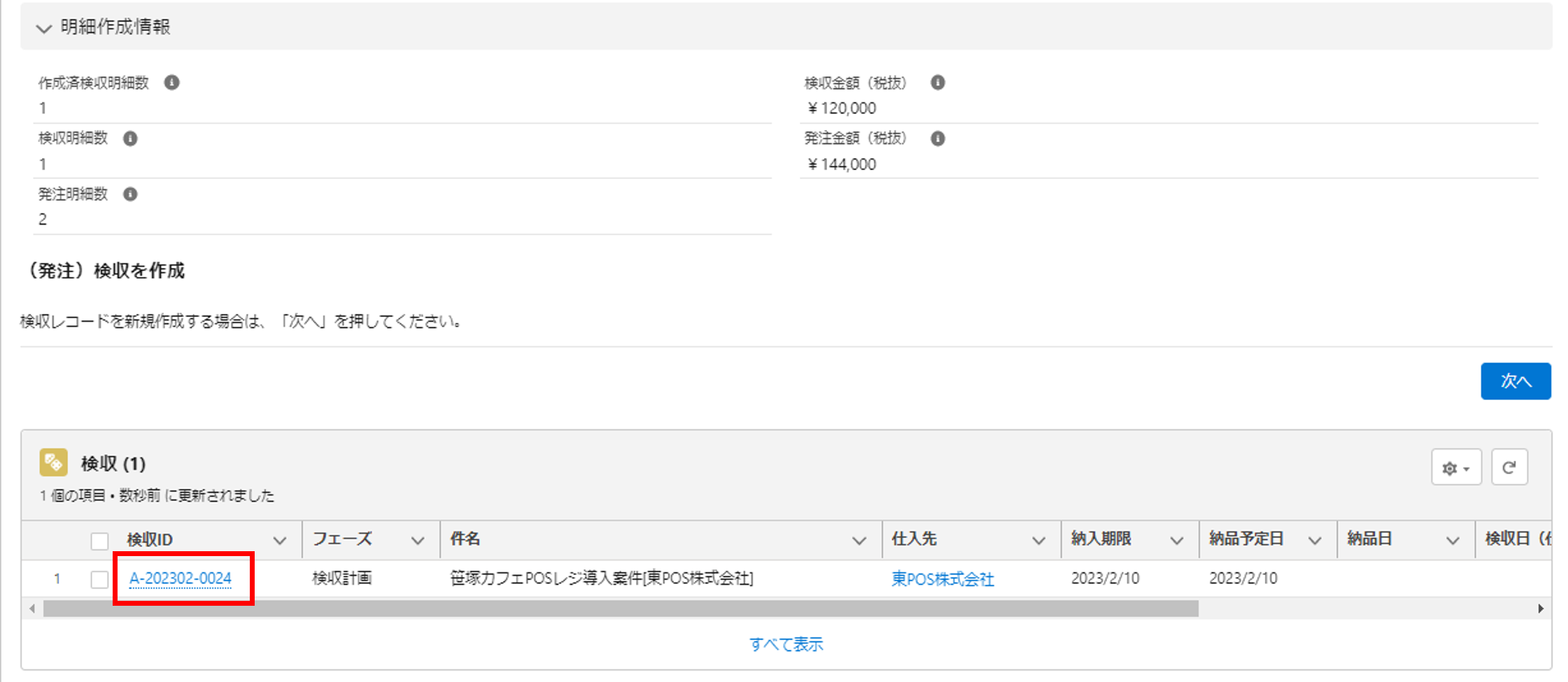Viewport: 1568px width, 682px height.
Task: Click info icon beside 発注明細数
Action: [130, 194]
